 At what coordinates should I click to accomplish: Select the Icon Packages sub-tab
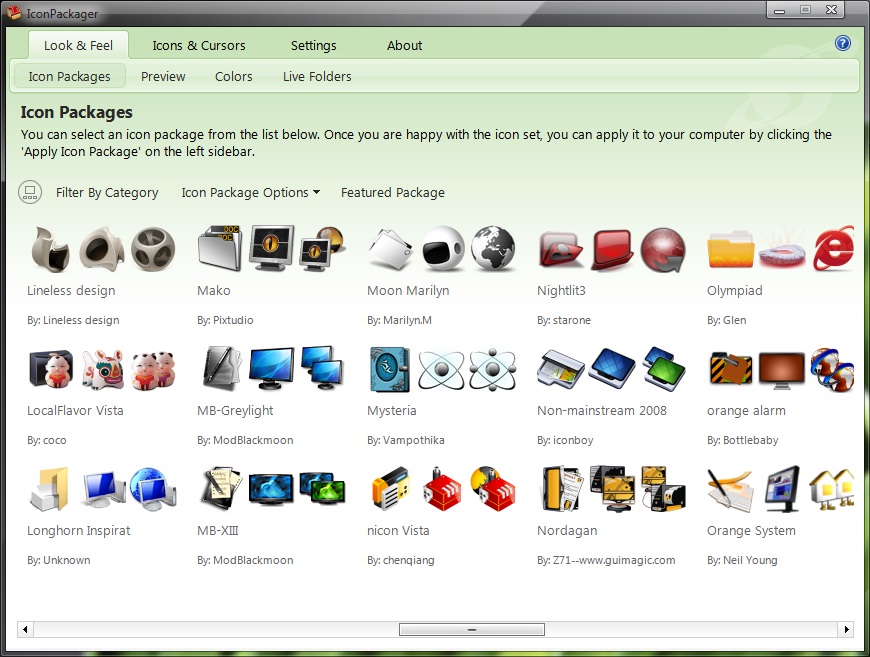(x=69, y=77)
